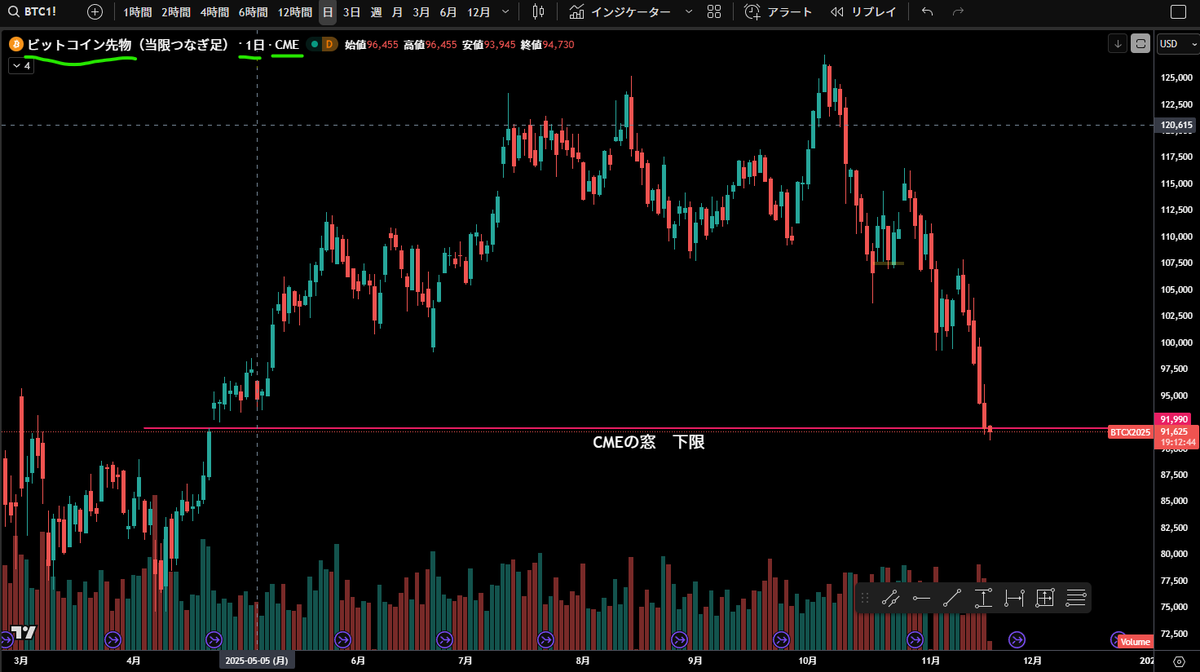Click the down arrow icon beside USD
Image resolution: width=1200 pixels, height=672 pixels.
(1118, 44)
